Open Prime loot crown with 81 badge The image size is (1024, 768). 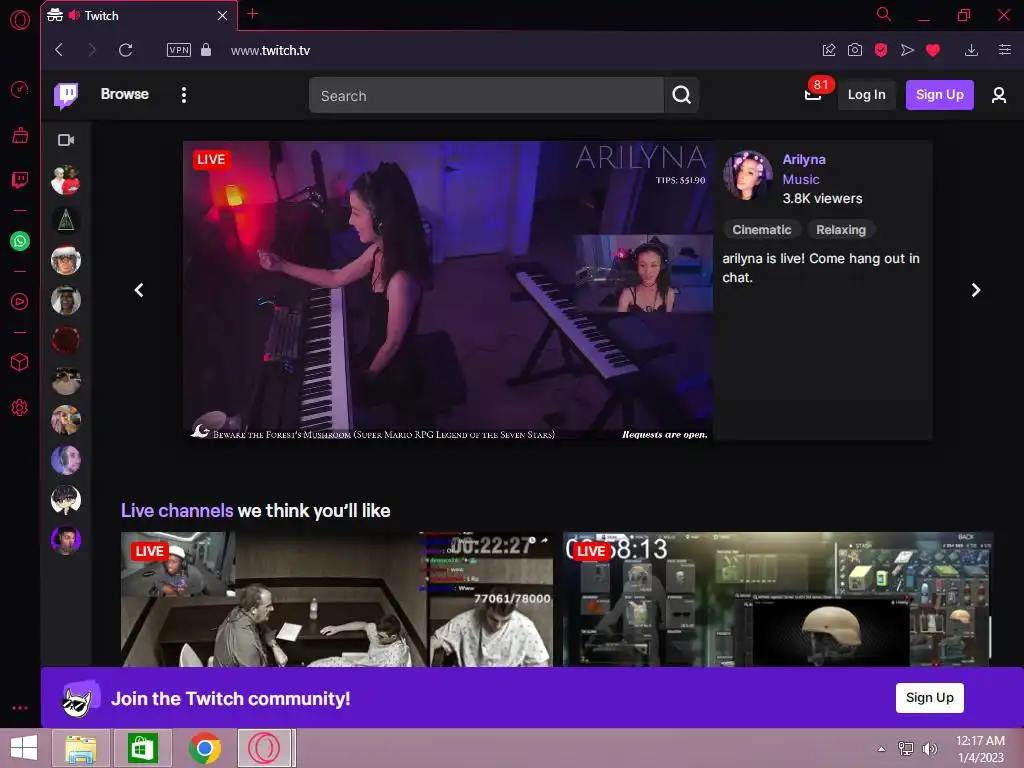click(814, 94)
